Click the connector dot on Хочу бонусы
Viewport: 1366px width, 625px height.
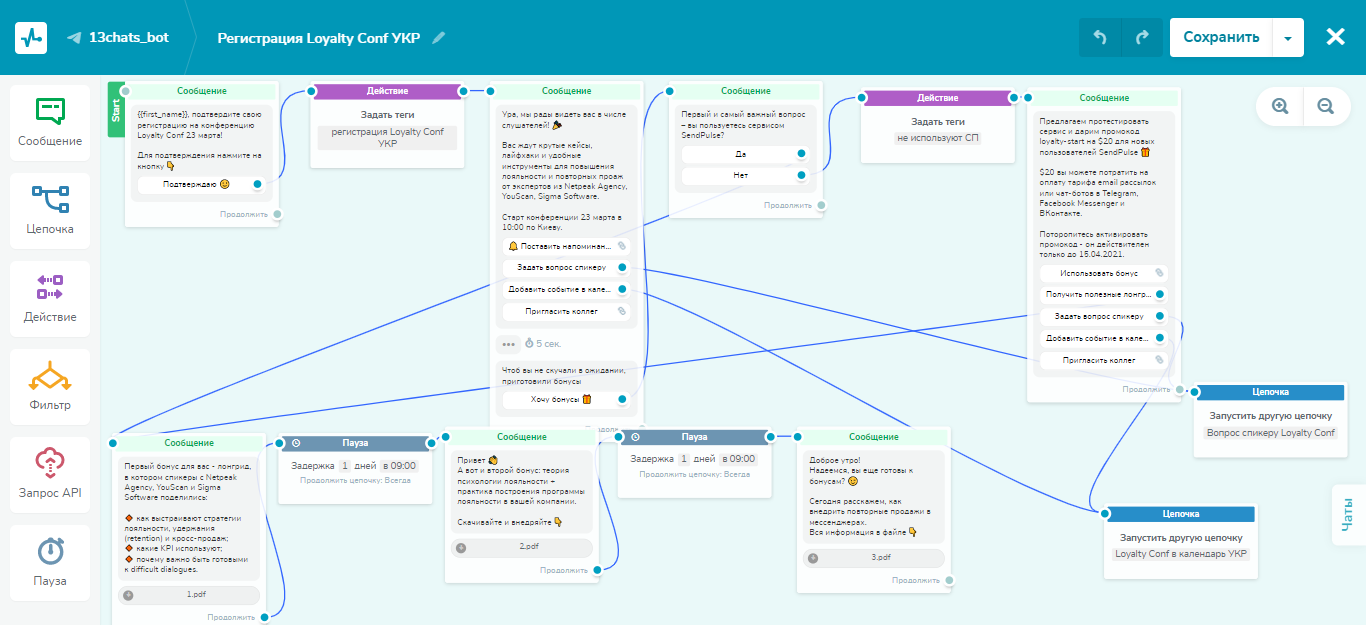click(622, 400)
